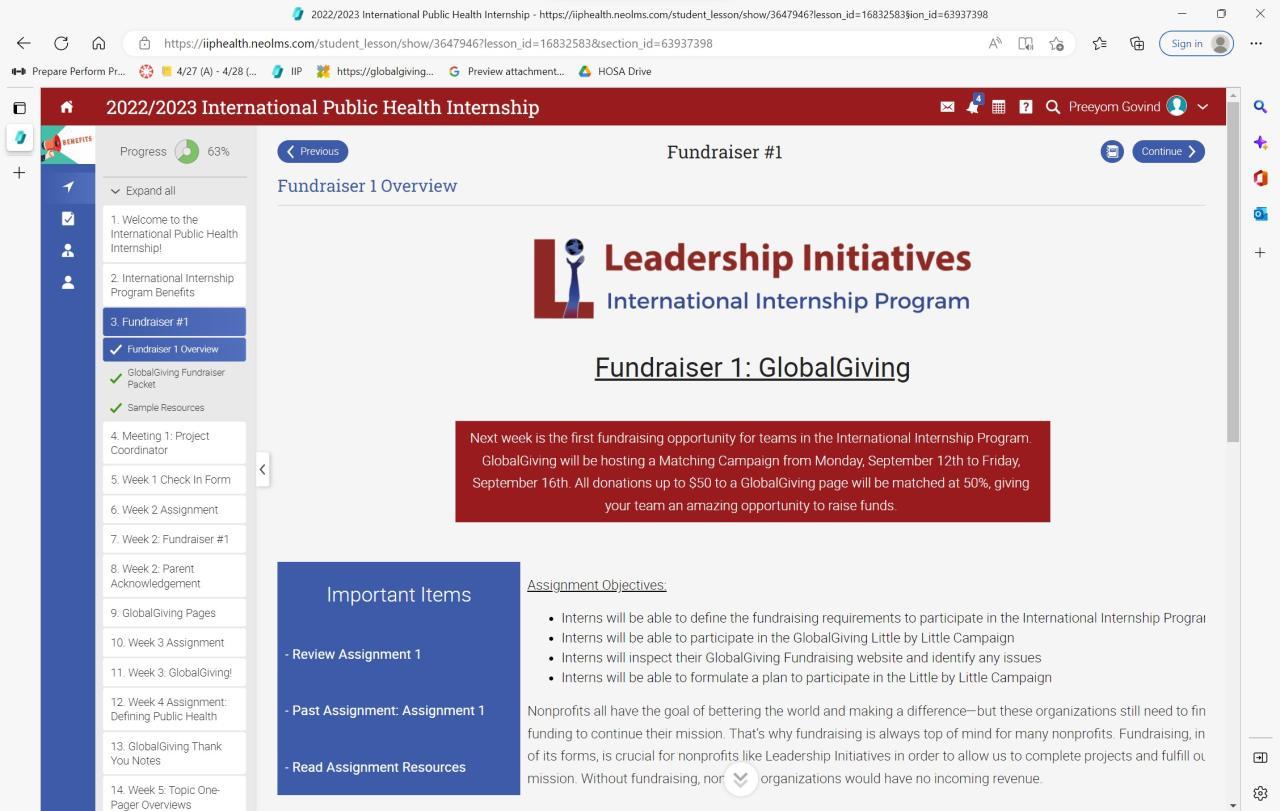Add a site with Edge sidebar plus icon
The image size is (1280, 811).
pos(1260,253)
